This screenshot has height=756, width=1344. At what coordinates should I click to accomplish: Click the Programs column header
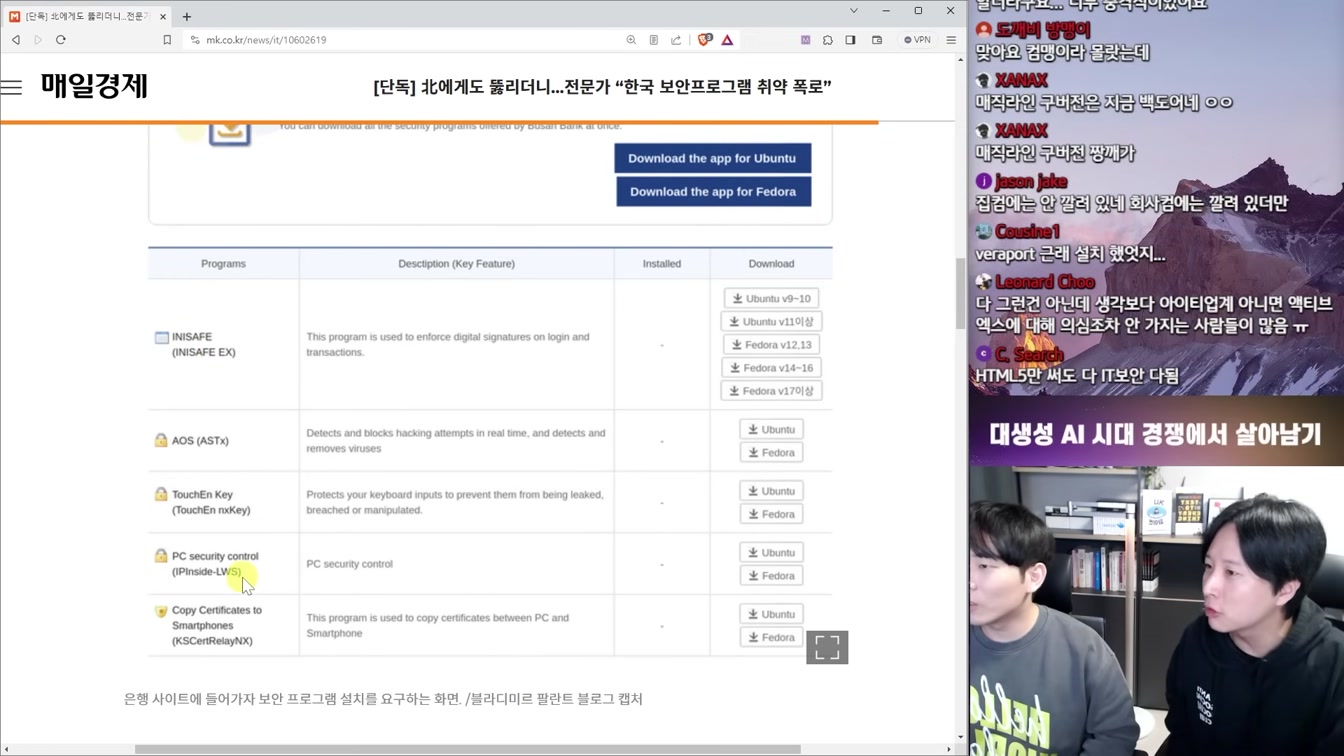click(223, 264)
